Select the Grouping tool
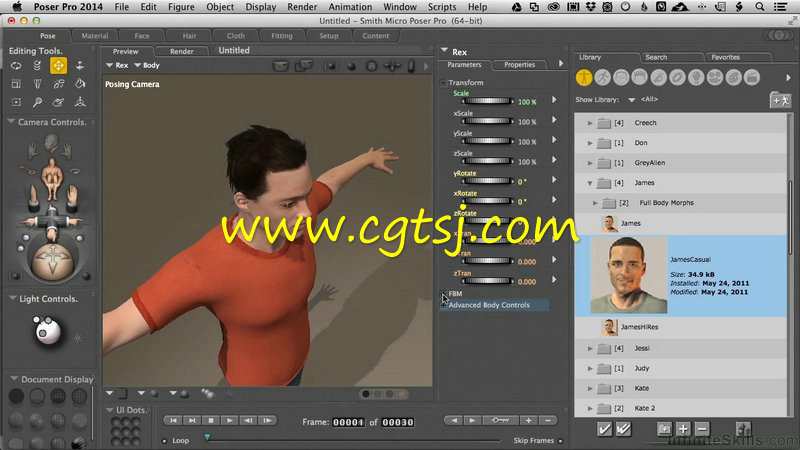This screenshot has width=800, height=450. [16, 102]
